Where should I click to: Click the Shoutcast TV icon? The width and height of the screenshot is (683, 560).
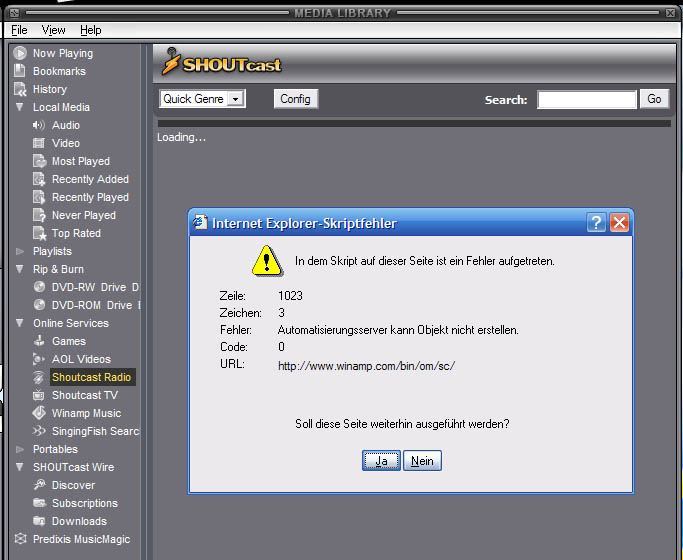(39, 395)
